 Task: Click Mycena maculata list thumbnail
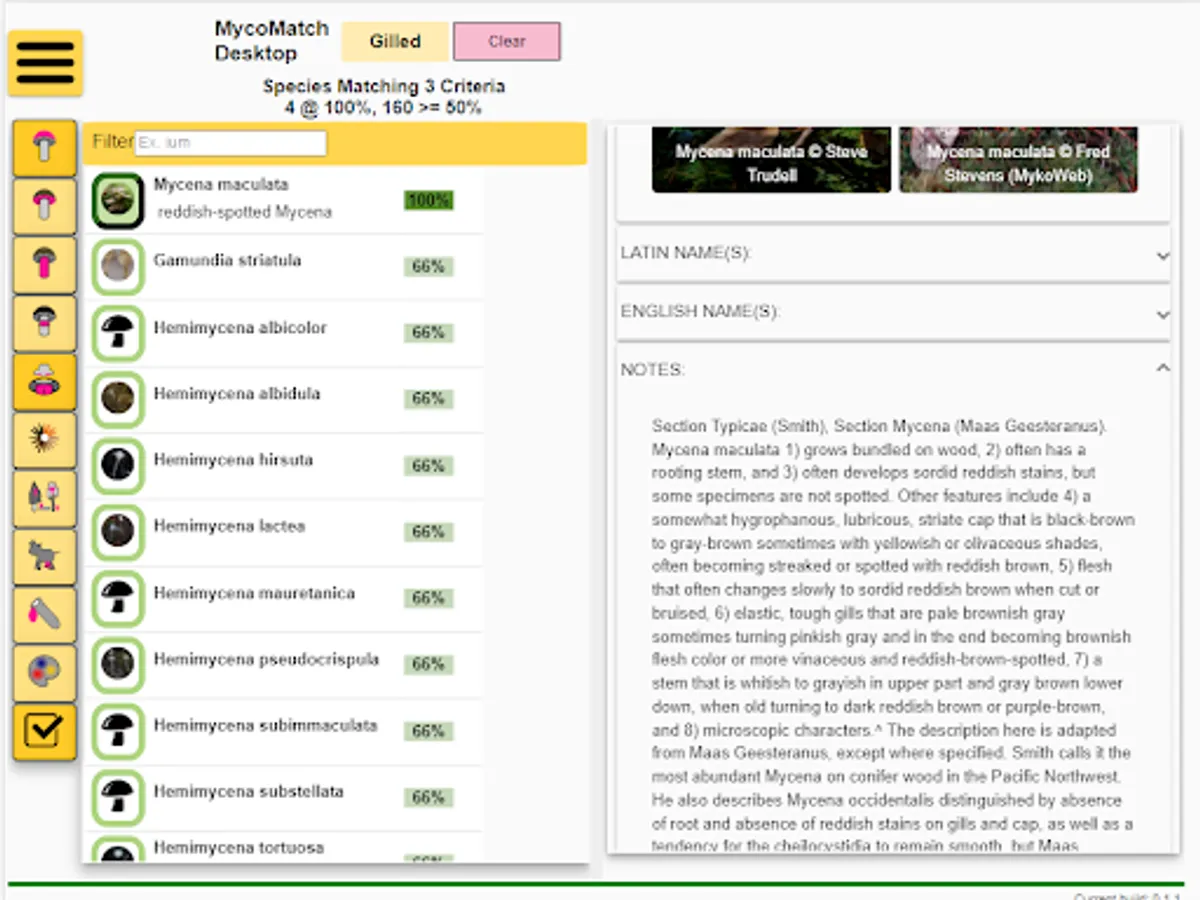pos(118,200)
